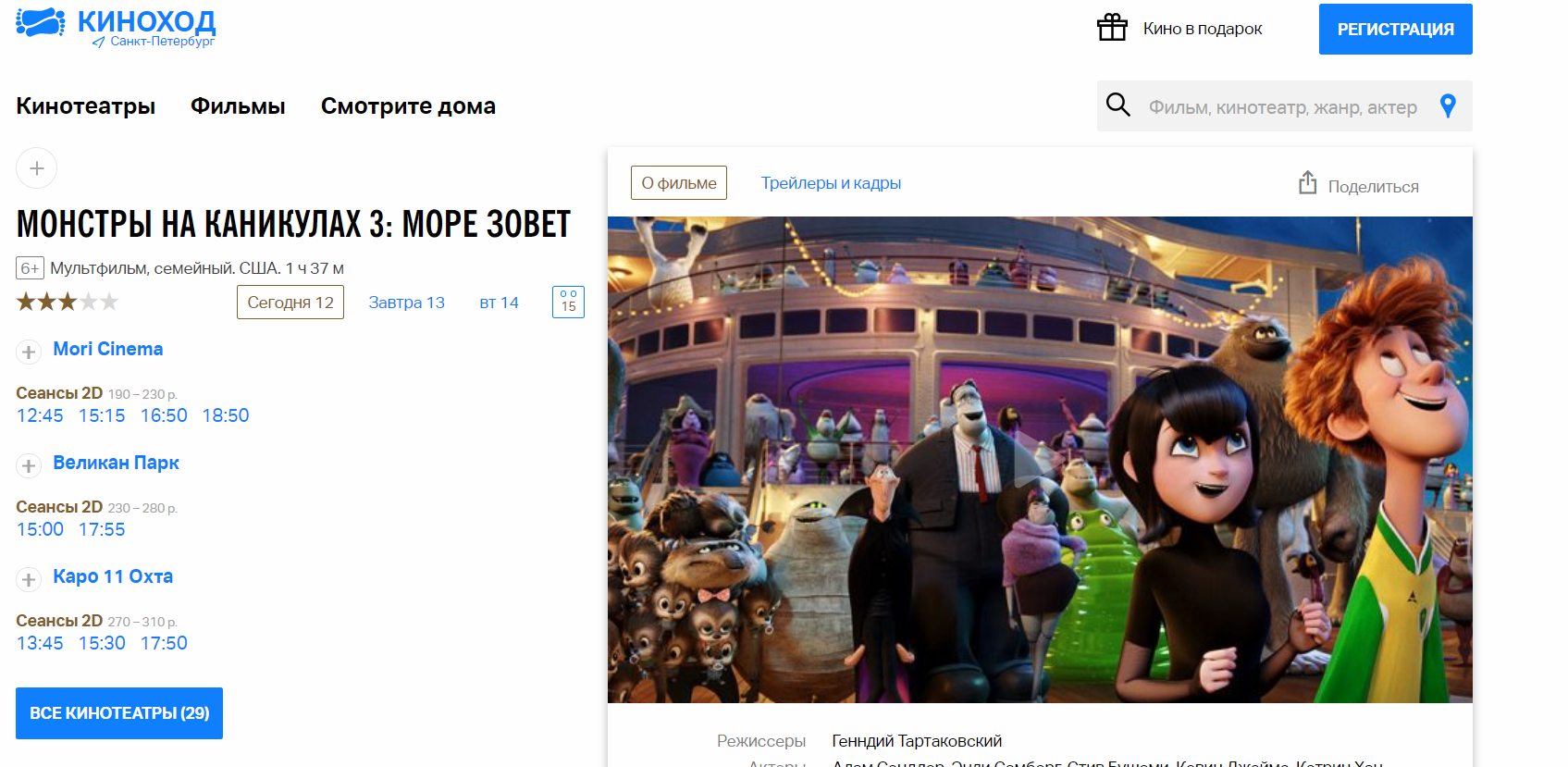
Task: Add movie to favorites with plus circle
Action: pos(37,168)
